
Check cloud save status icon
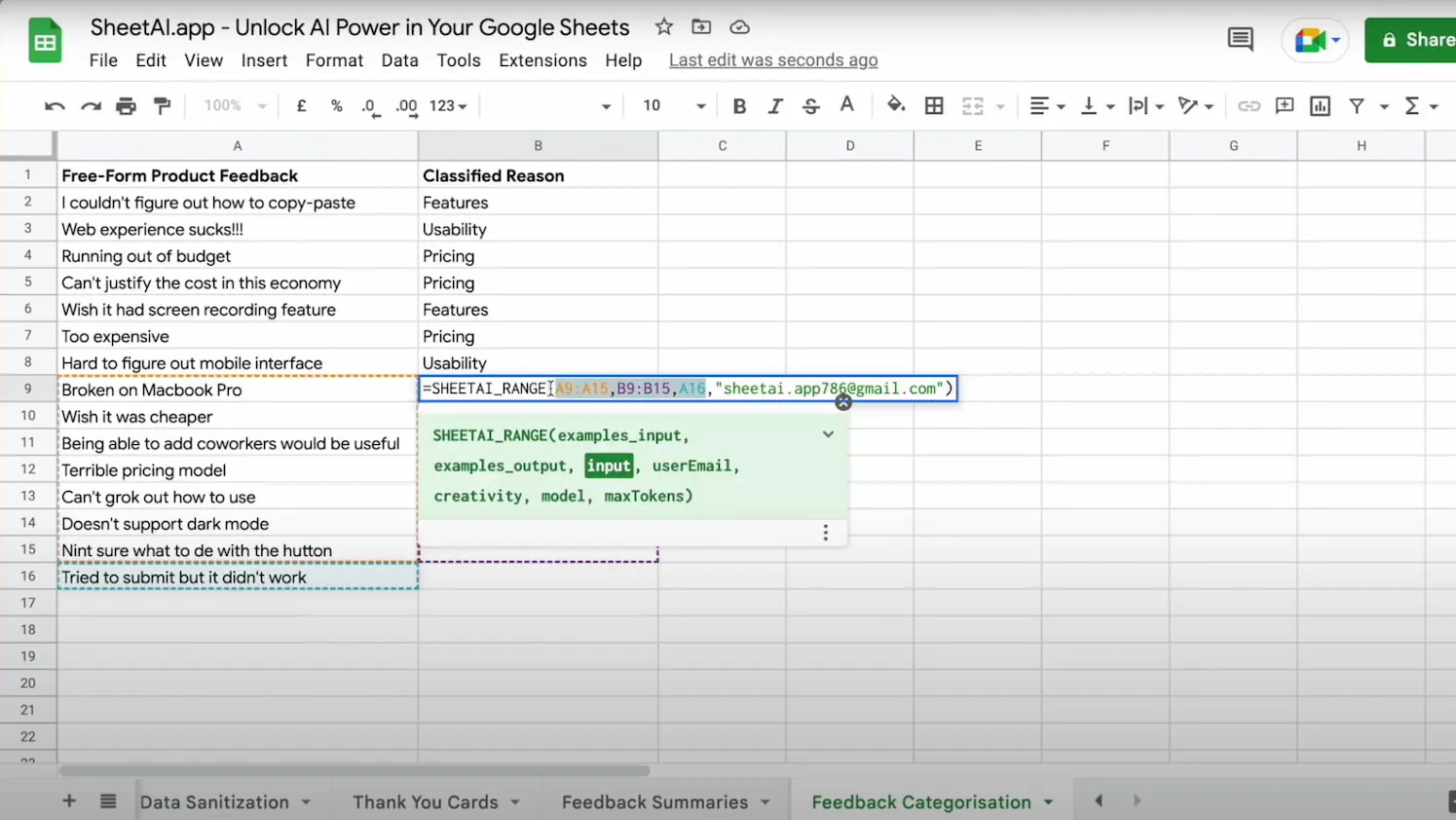point(739,27)
